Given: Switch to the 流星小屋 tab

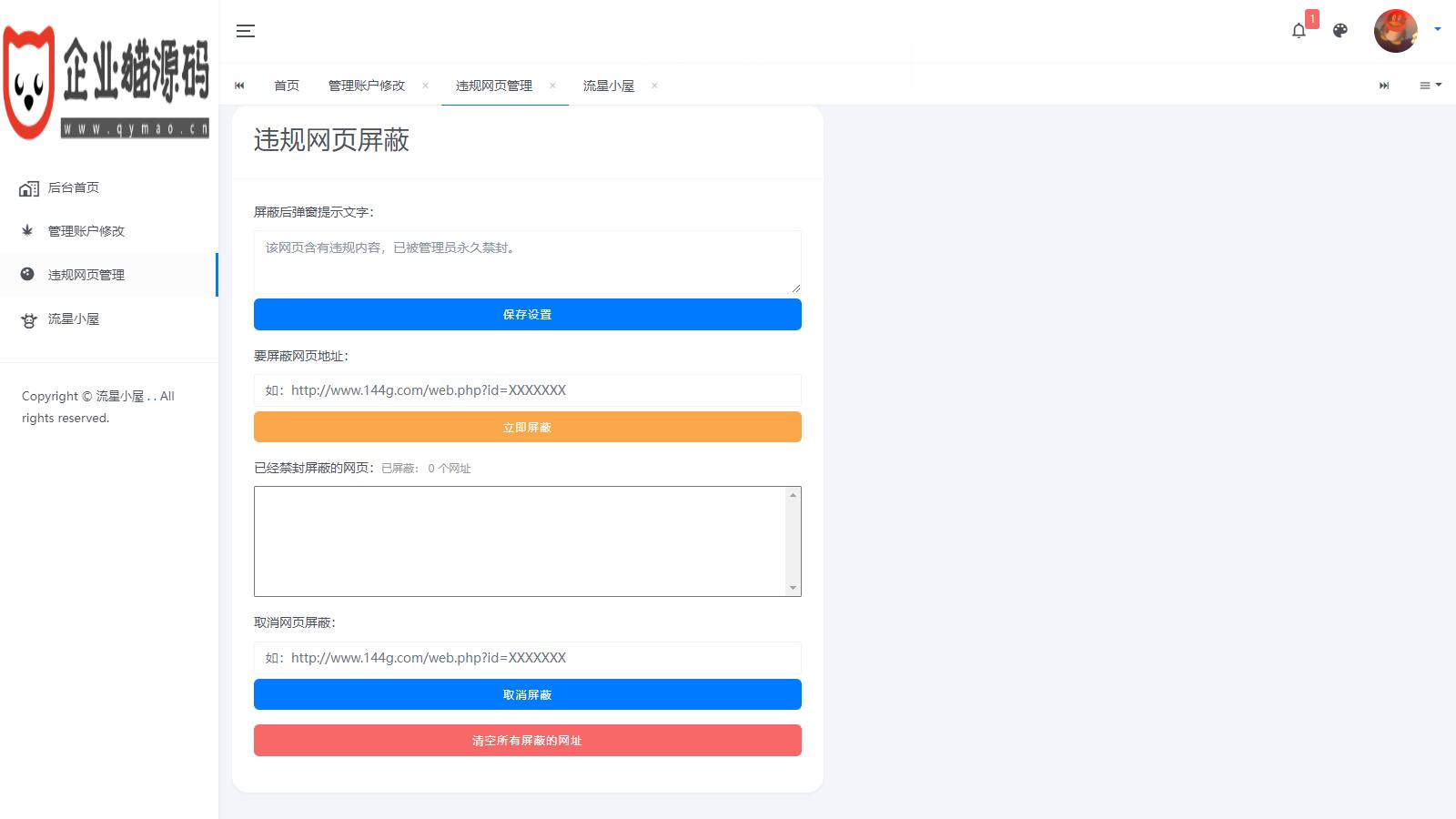Looking at the screenshot, I should click(608, 86).
